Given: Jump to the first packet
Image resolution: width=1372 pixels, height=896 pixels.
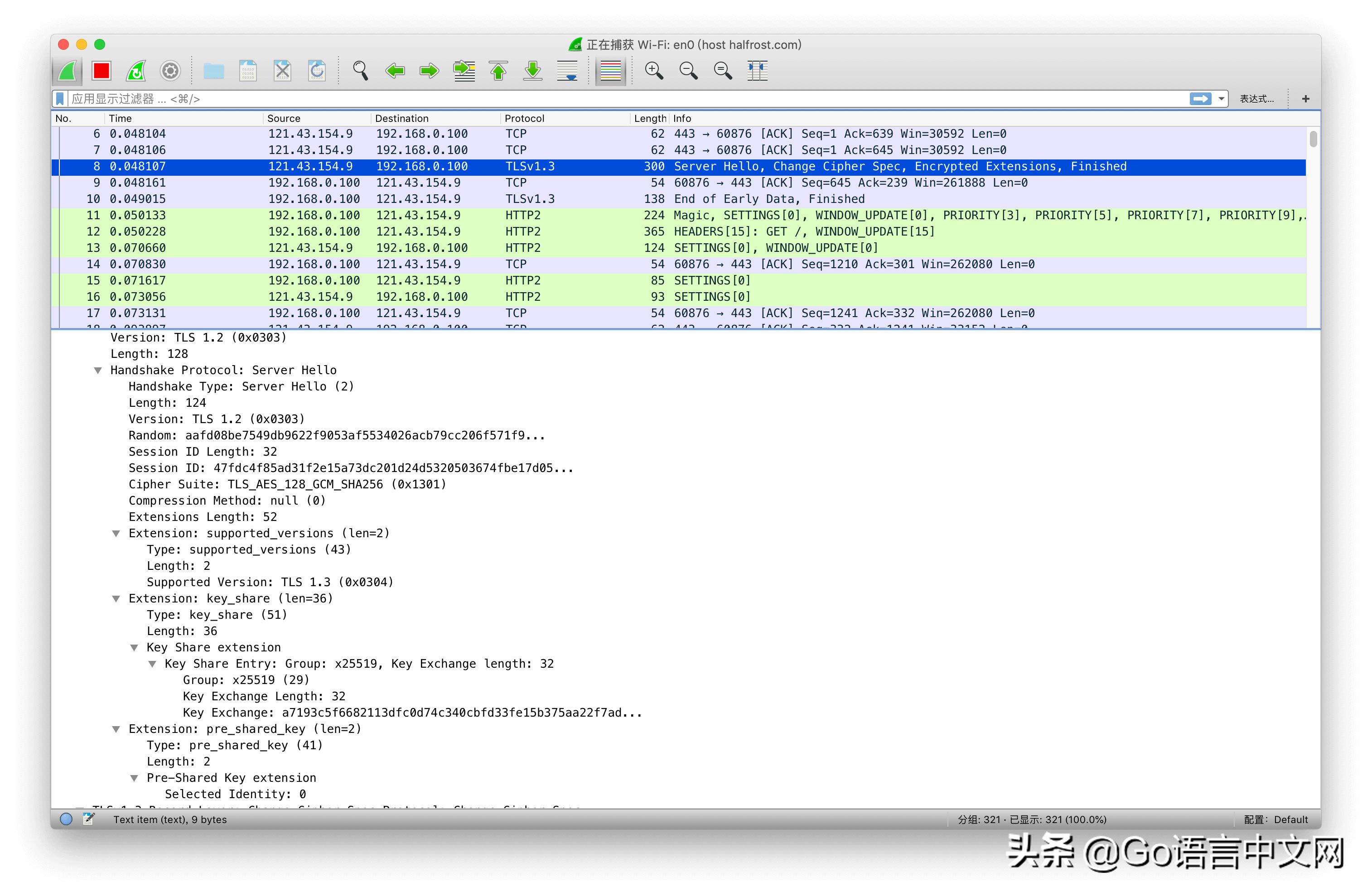Looking at the screenshot, I should pyautogui.click(x=499, y=71).
